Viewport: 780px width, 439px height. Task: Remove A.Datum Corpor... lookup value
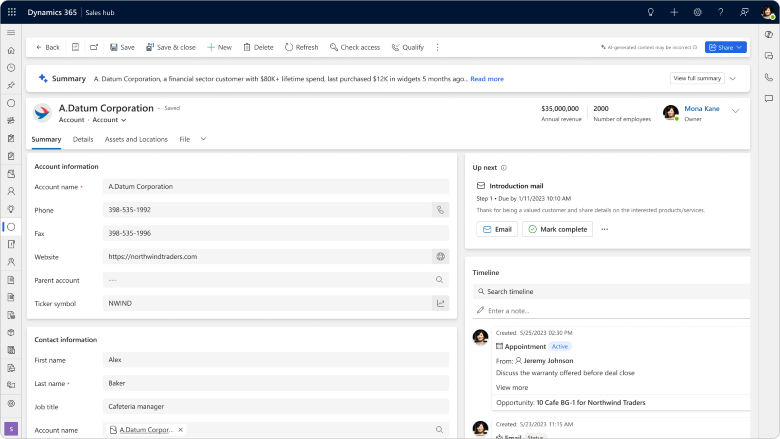click(x=181, y=430)
